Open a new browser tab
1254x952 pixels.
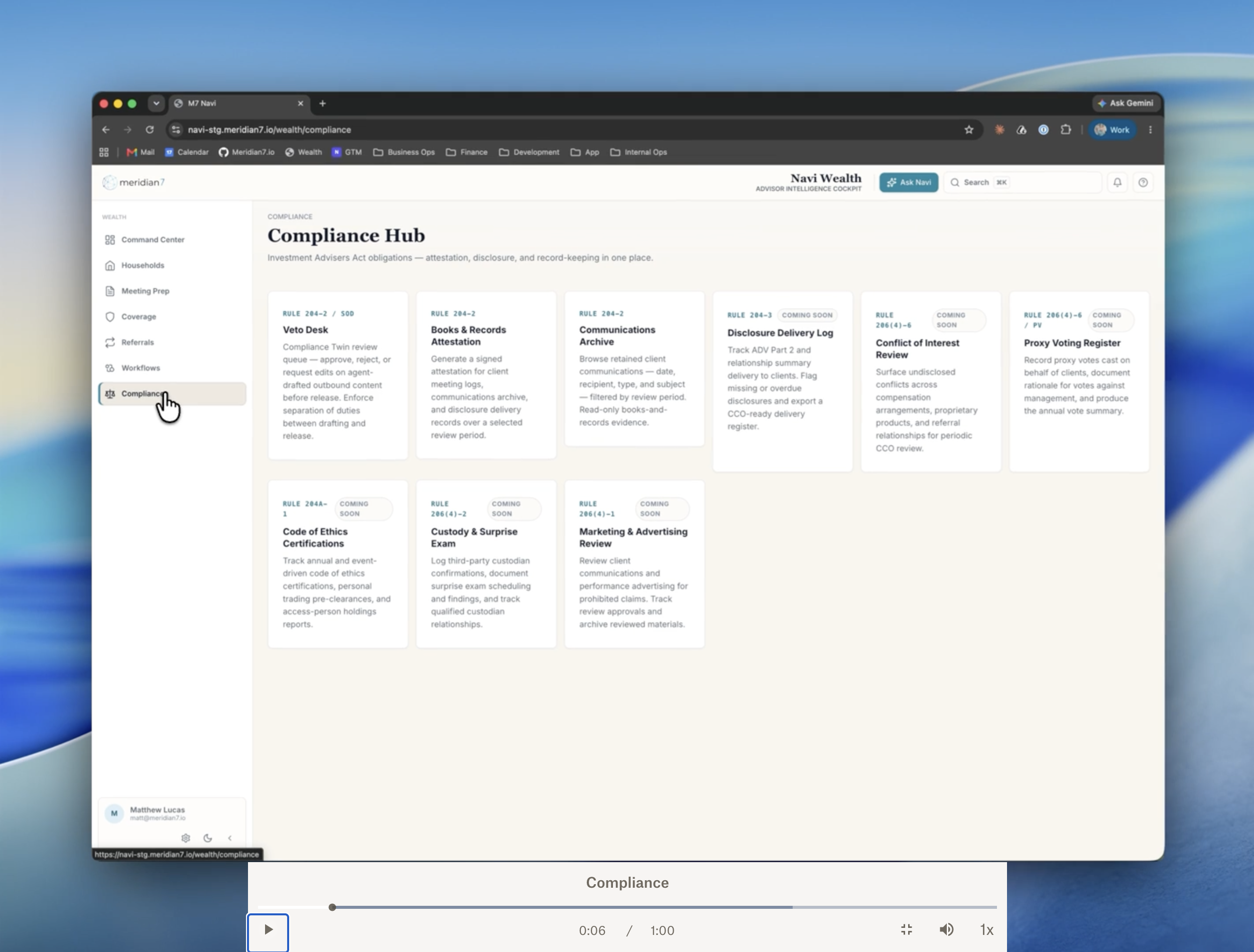click(323, 103)
